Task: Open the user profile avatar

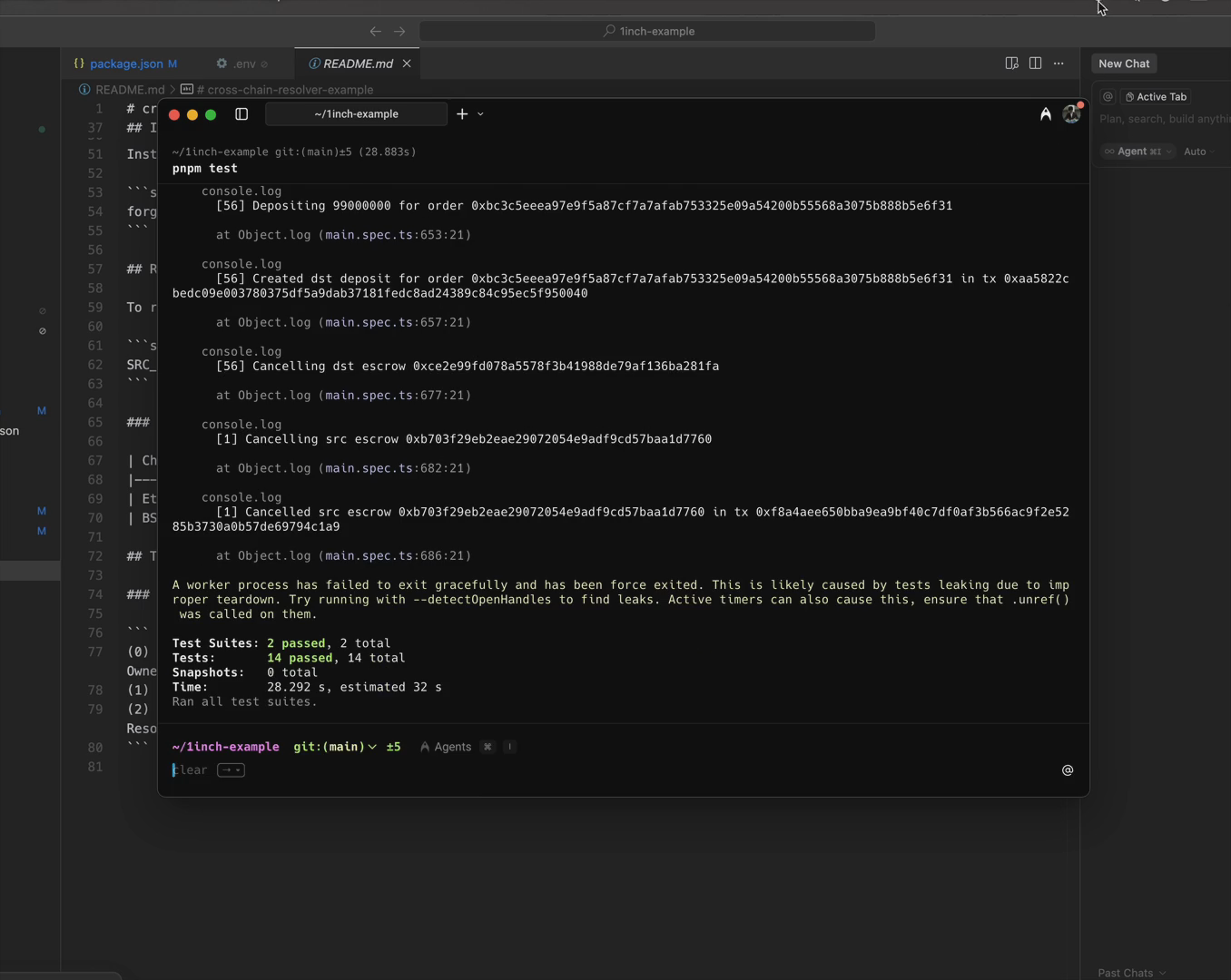Action: 1072,113
